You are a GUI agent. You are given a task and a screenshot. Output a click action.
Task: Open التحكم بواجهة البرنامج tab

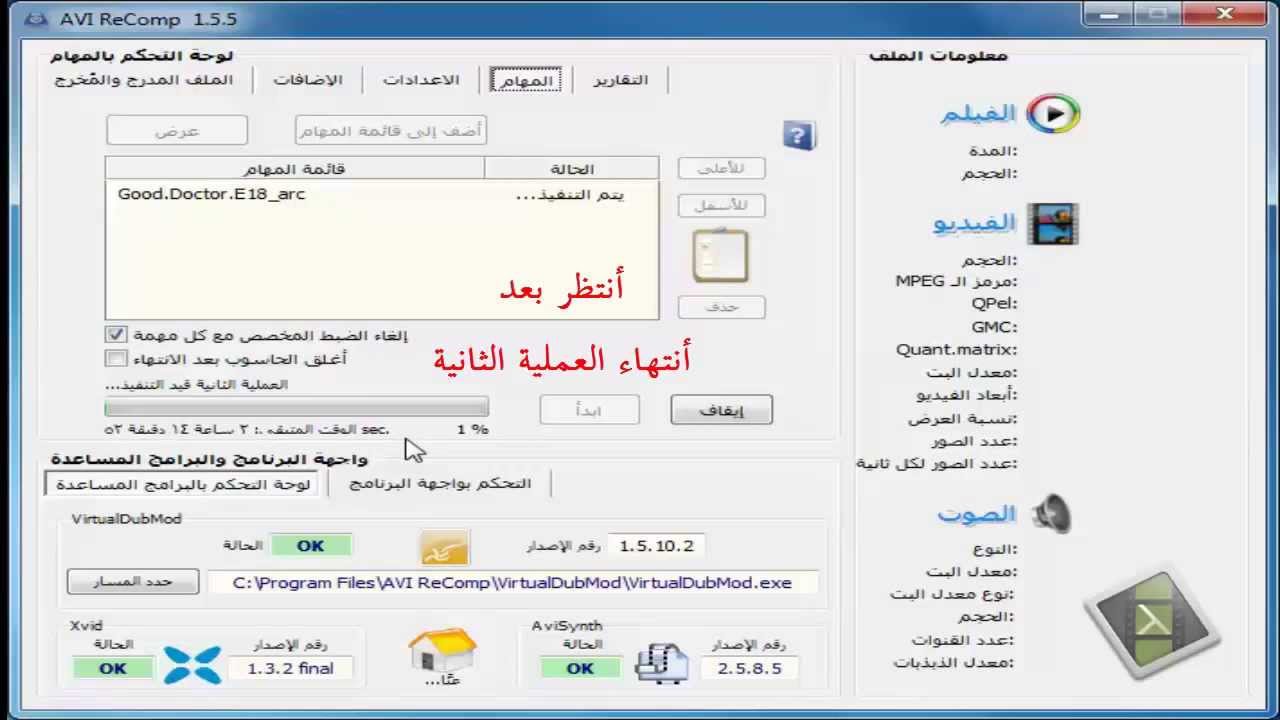tap(440, 484)
